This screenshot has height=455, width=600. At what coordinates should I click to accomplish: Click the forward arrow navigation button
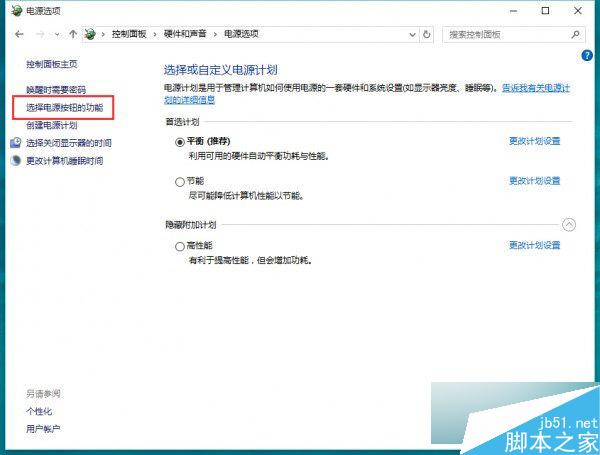pos(40,34)
